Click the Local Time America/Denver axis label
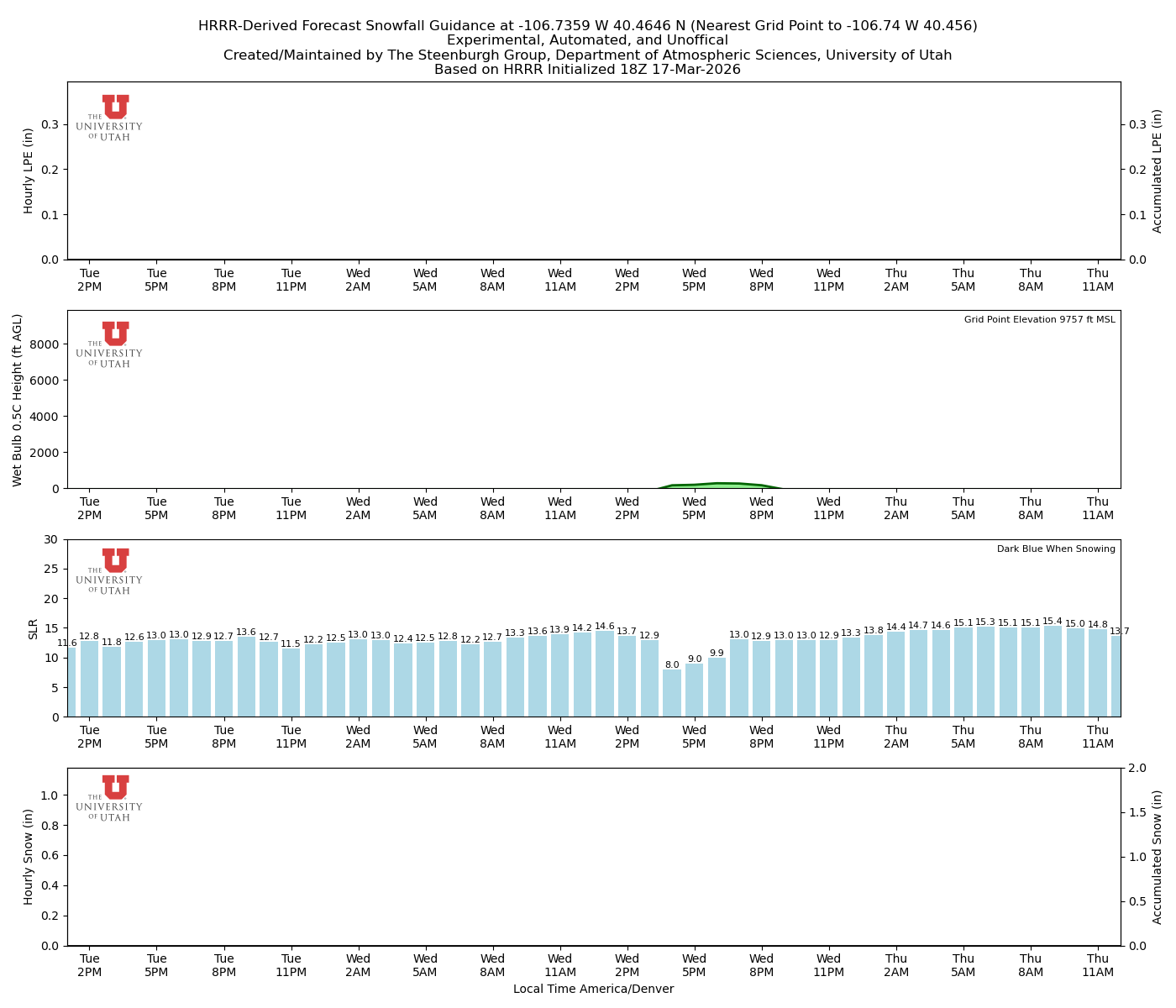This screenshot has width=1176, height=1008. [x=593, y=990]
